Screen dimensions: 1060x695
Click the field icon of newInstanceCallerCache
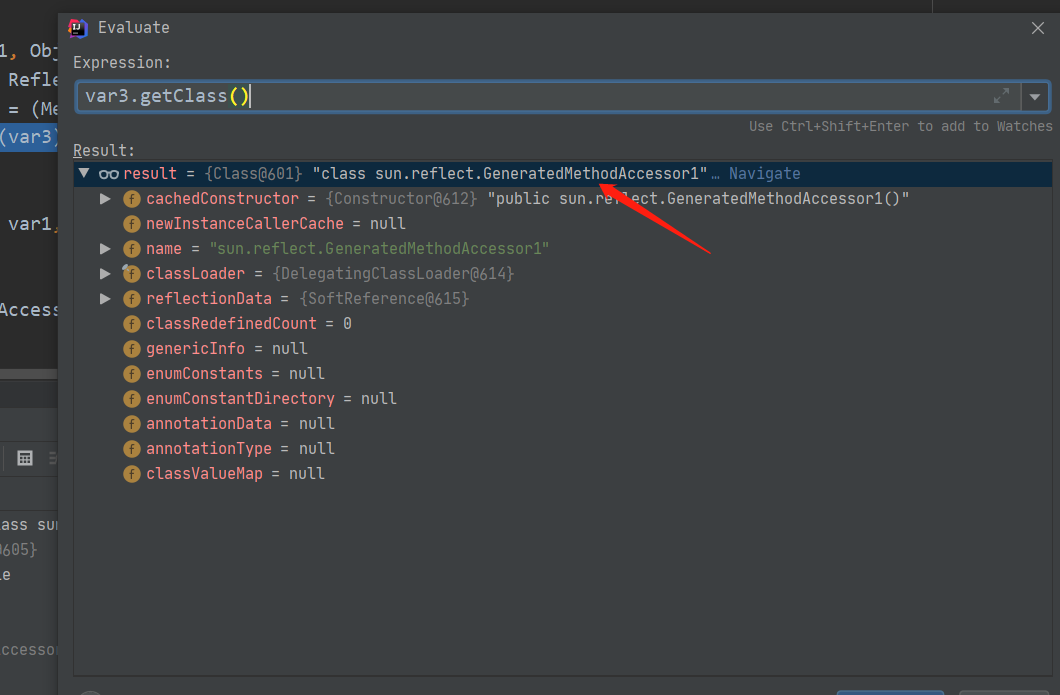click(132, 224)
